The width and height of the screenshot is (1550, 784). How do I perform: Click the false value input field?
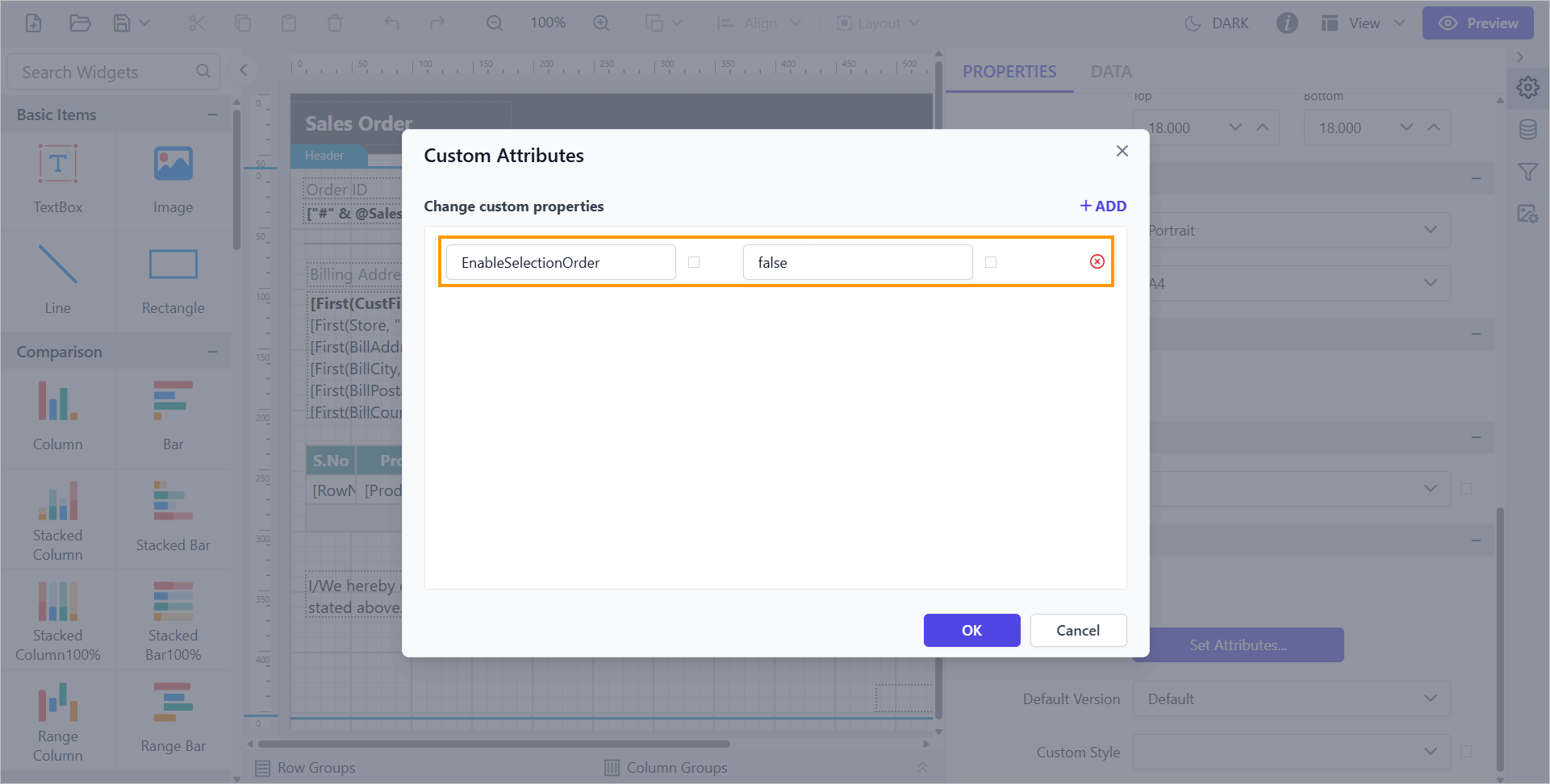point(857,262)
